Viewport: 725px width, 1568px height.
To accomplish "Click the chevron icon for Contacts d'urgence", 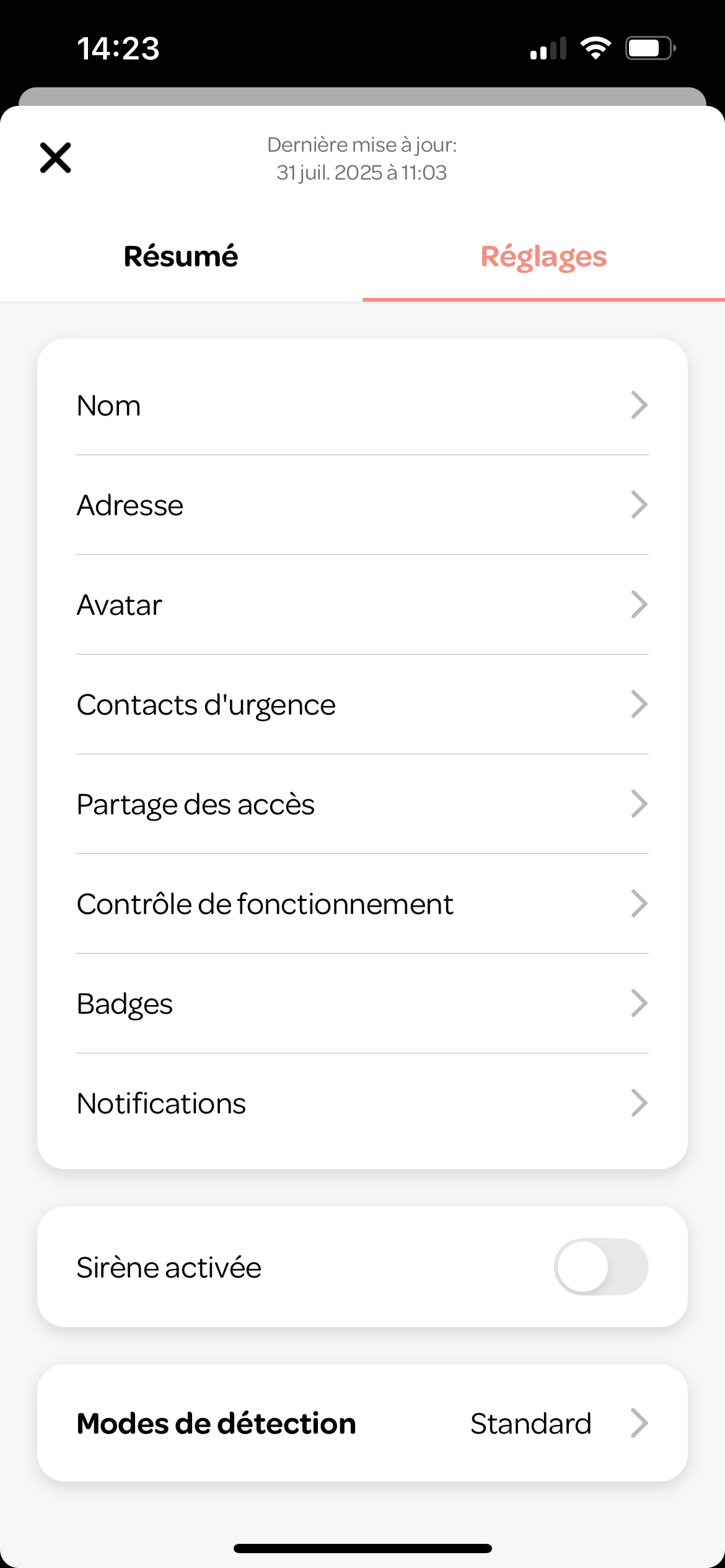I will [639, 704].
